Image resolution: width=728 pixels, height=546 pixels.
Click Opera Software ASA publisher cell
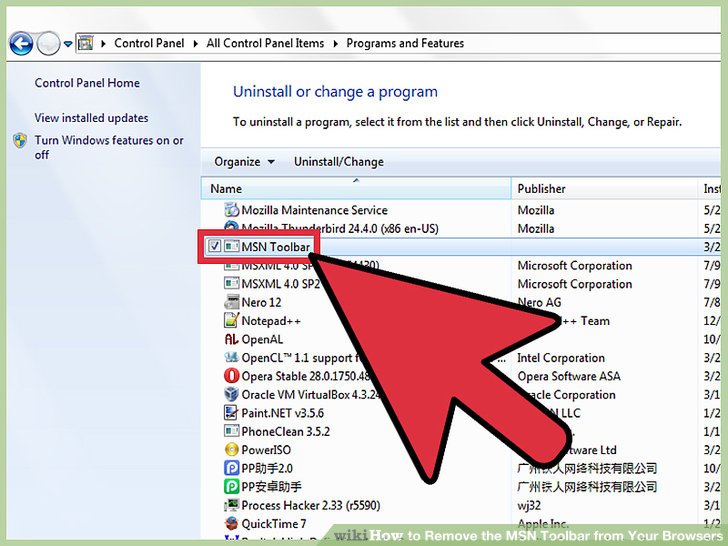pos(569,376)
